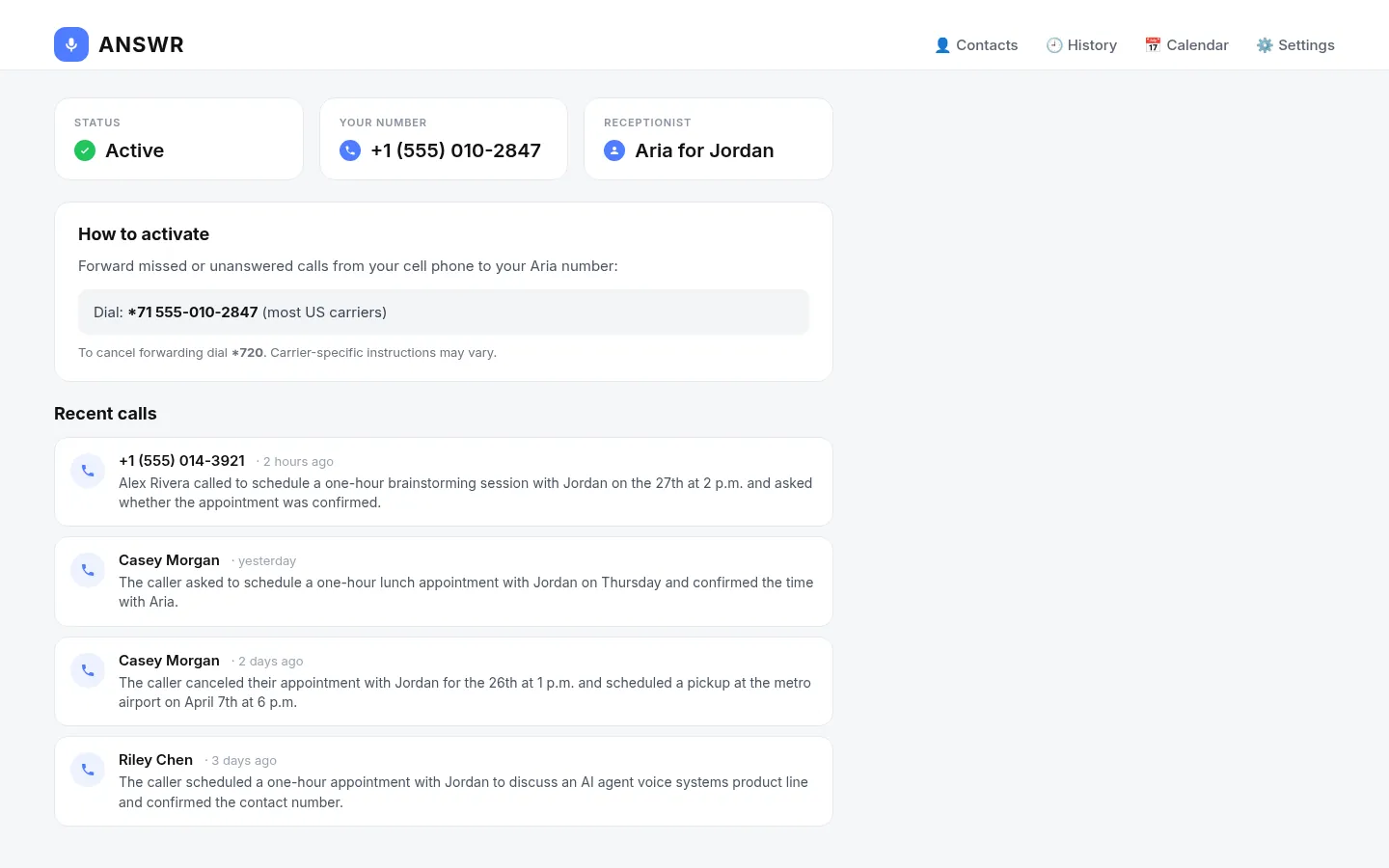
Task: Click the ANSWR brand name
Action: [x=141, y=44]
